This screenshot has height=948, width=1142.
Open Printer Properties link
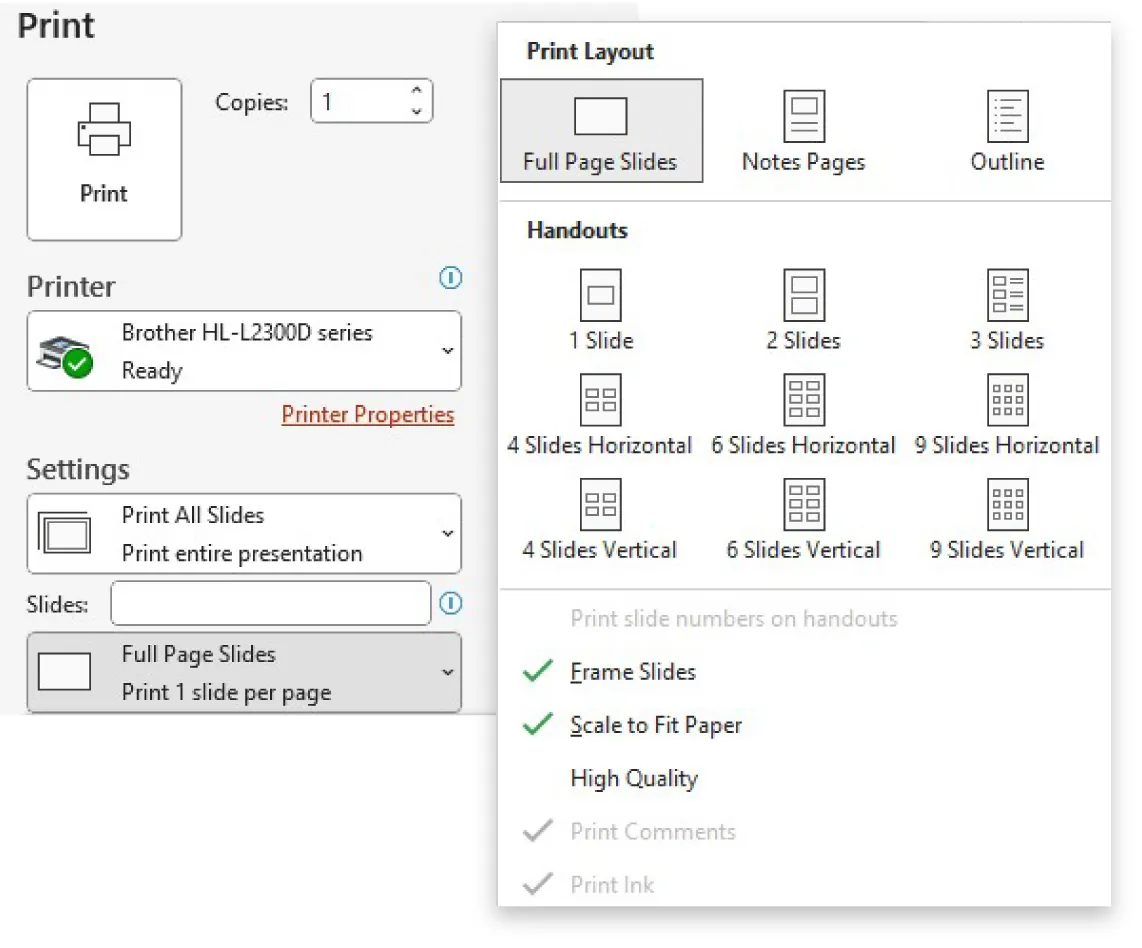tap(368, 414)
